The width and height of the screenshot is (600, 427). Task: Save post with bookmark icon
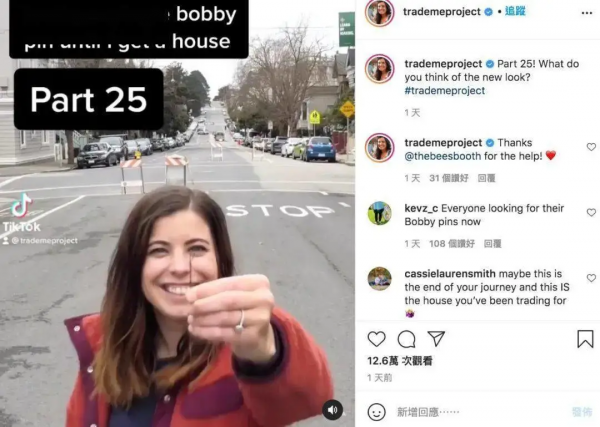[585, 339]
